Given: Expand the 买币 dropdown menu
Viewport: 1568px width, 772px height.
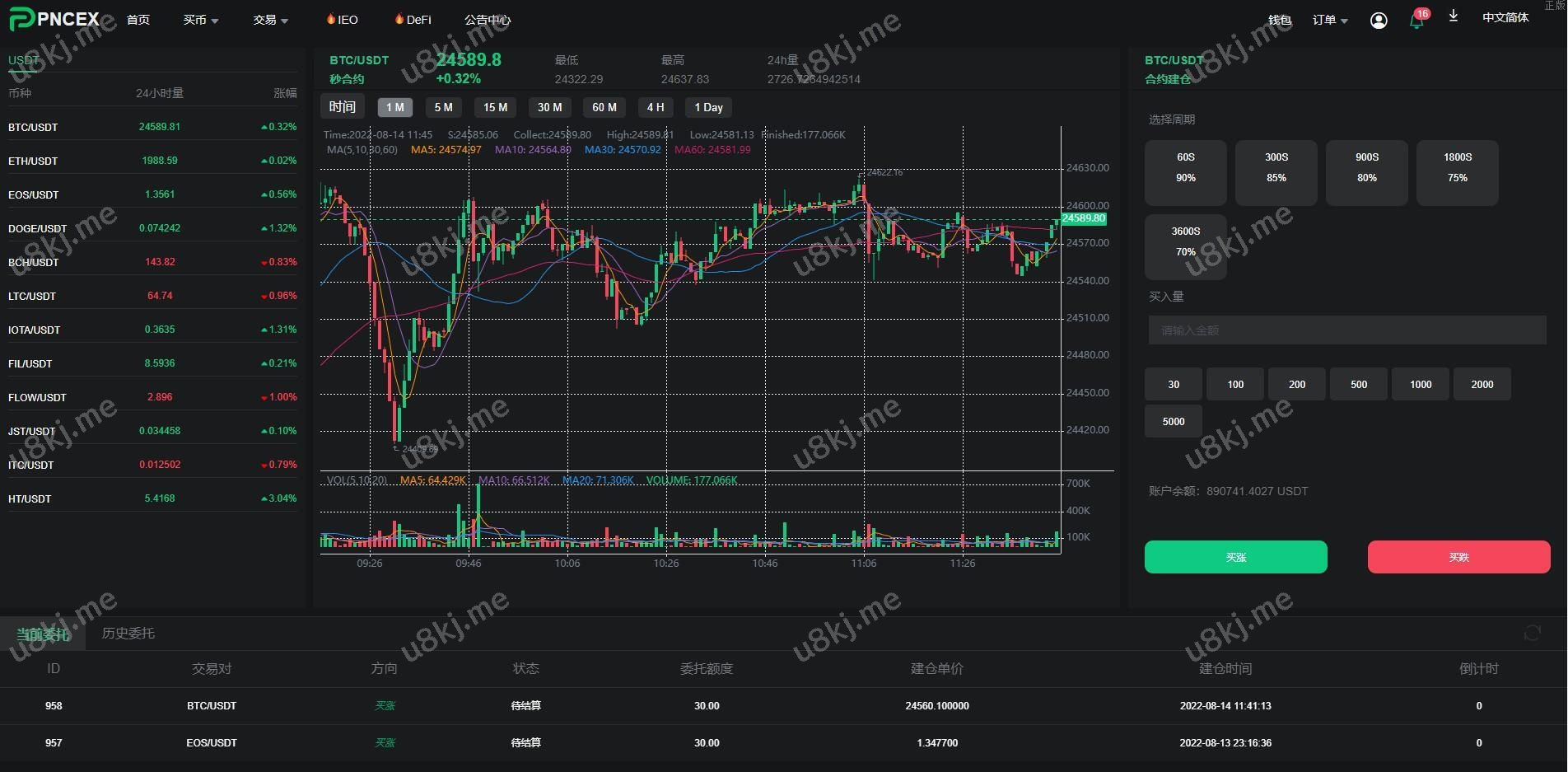Looking at the screenshot, I should 200,20.
